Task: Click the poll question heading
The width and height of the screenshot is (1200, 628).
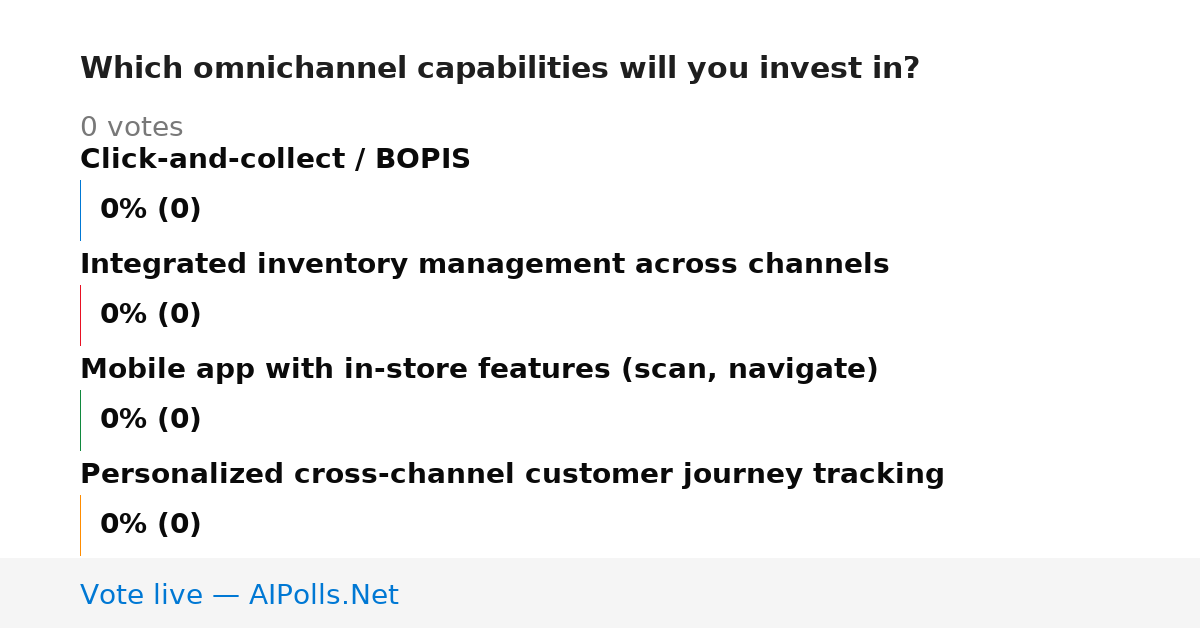Action: tap(499, 69)
